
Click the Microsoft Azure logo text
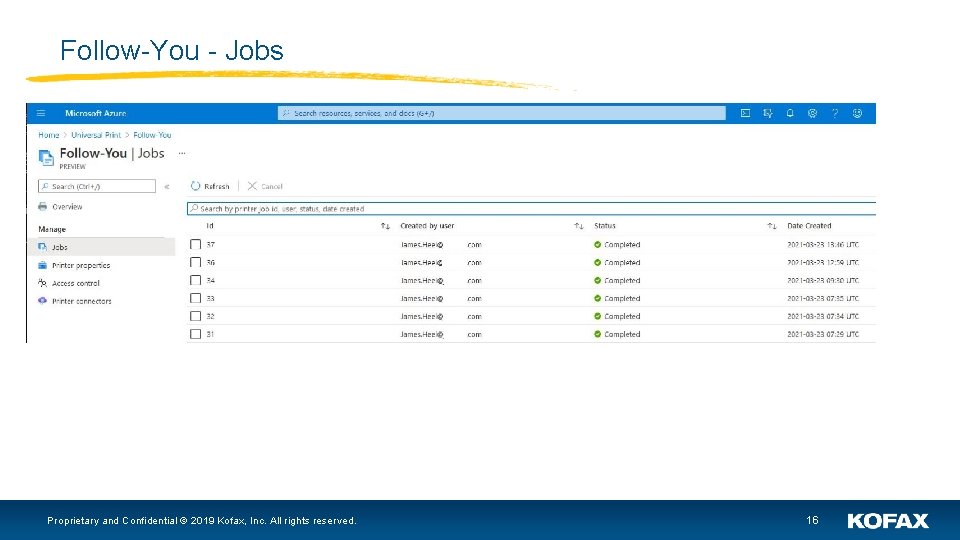[x=96, y=113]
